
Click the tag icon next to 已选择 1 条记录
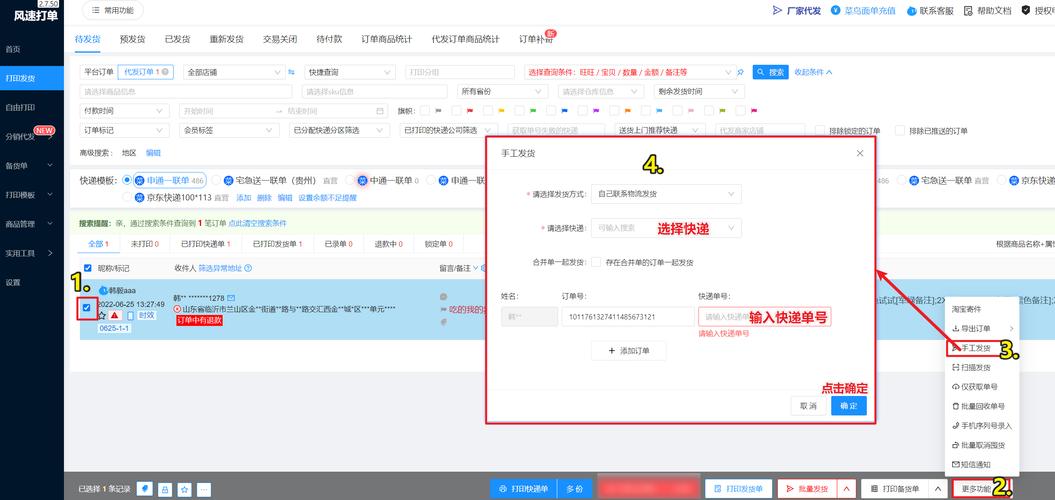point(144,489)
